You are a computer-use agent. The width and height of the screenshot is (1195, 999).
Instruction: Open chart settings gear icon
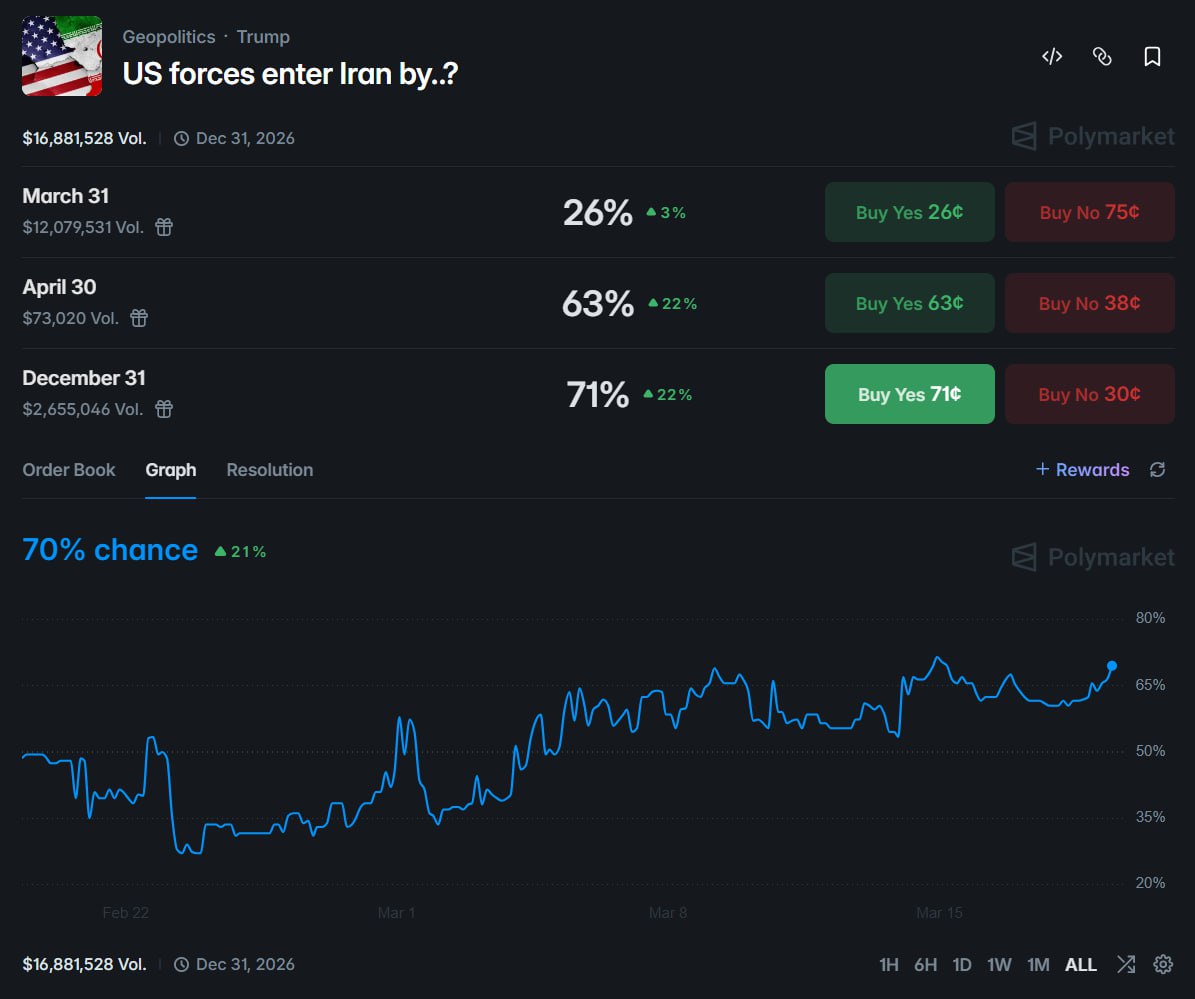point(1162,964)
